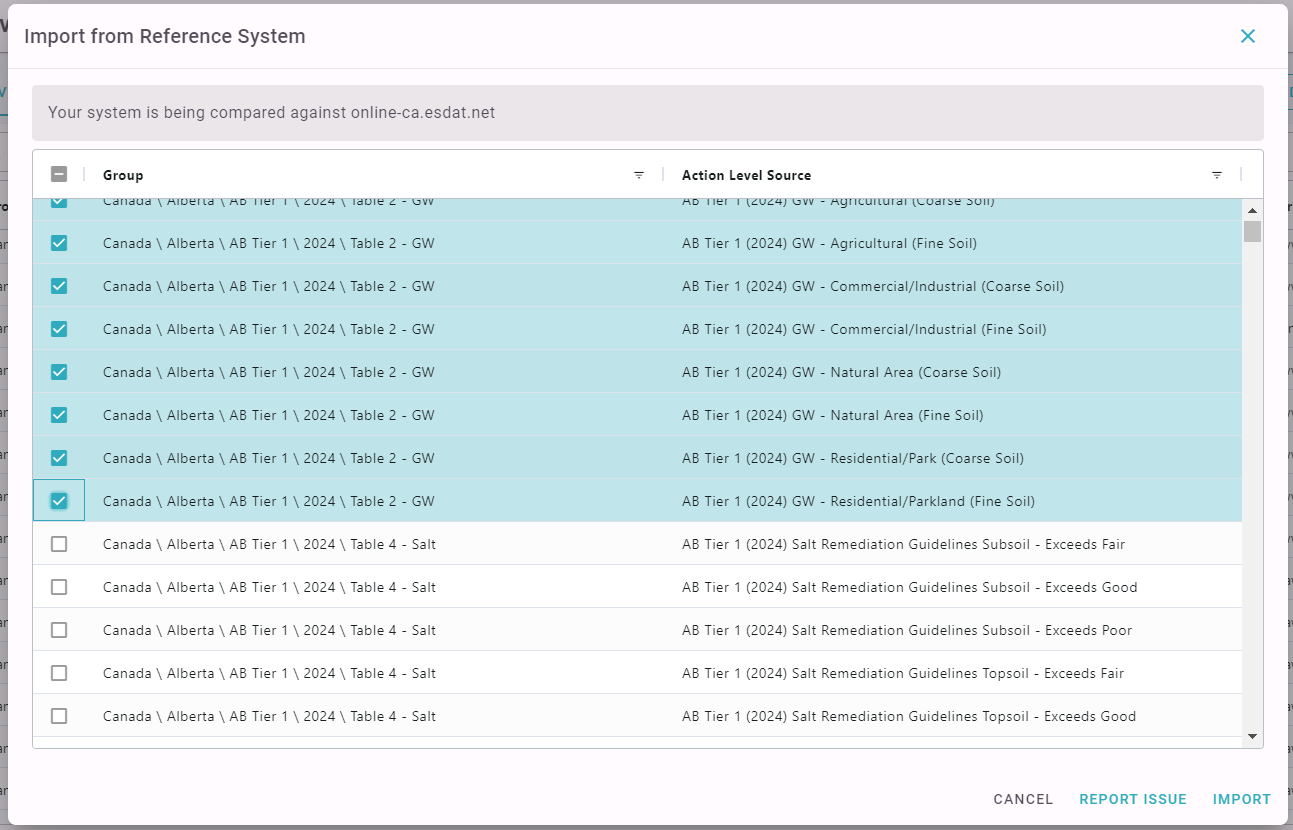Uncheck the GW - Agricultural (Fine Soil) row

[59, 243]
